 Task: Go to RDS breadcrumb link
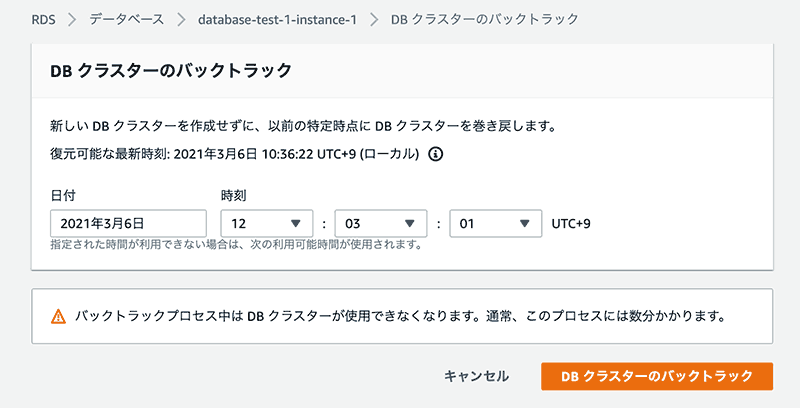coord(43,20)
